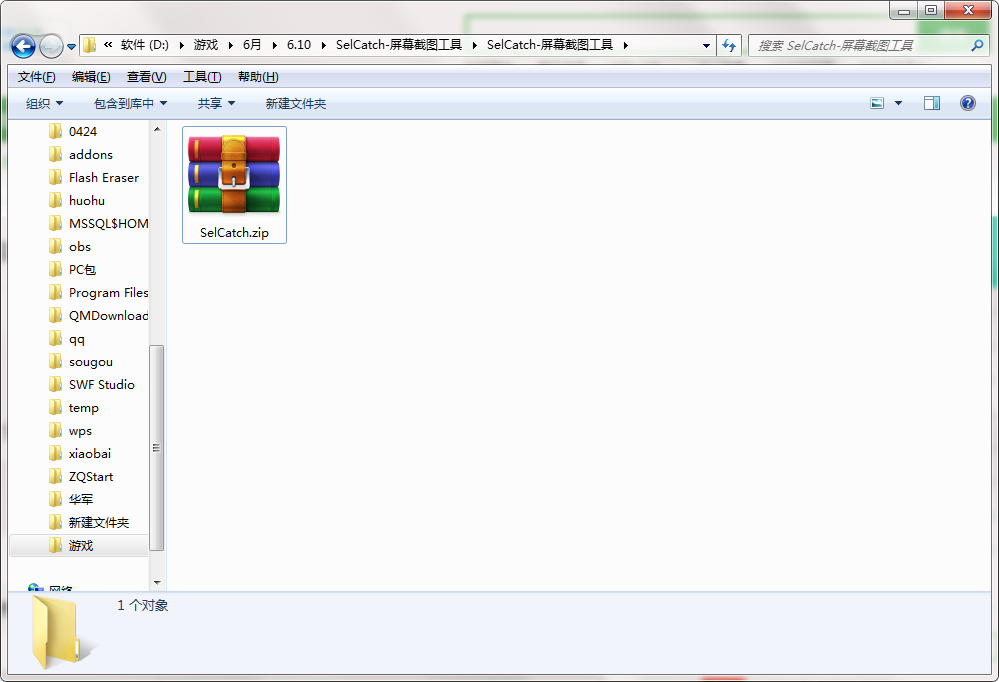Open the 工具(T) menu
Screen dimensions: 999x682
click(x=202, y=77)
